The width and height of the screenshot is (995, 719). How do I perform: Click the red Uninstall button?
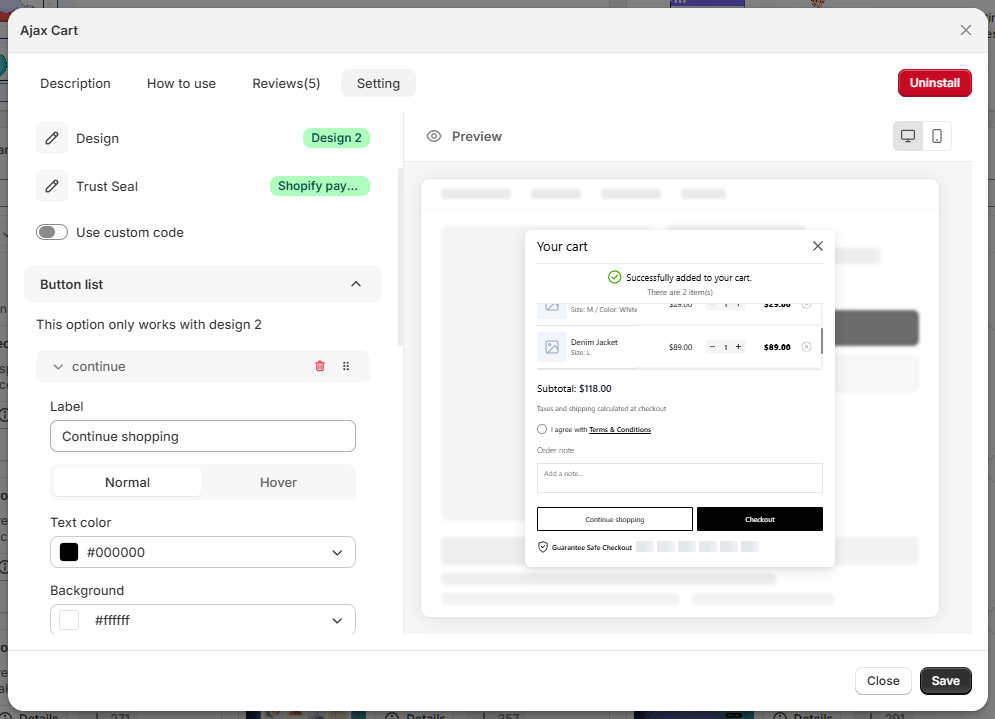coord(935,83)
